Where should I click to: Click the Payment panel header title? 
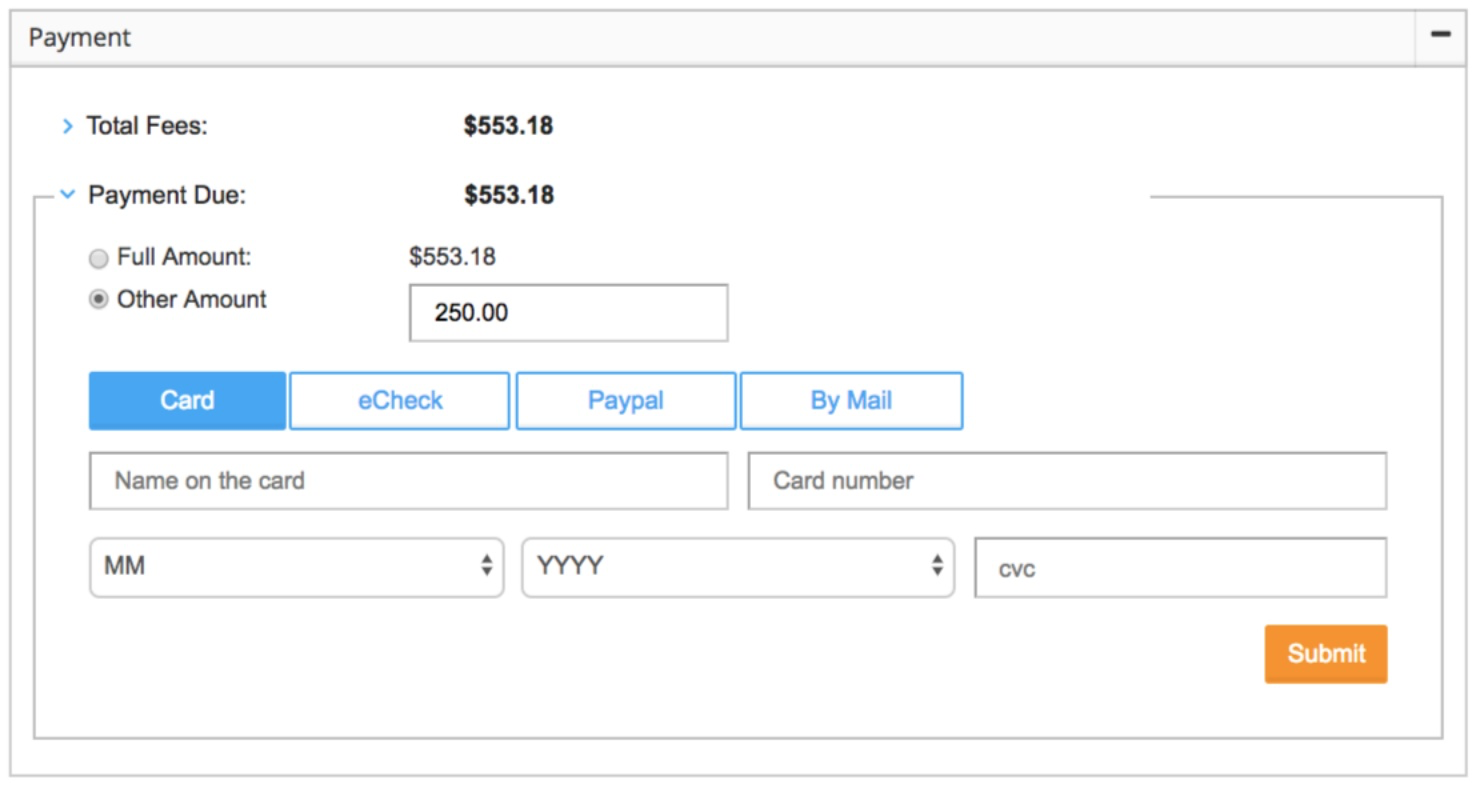tap(80, 37)
